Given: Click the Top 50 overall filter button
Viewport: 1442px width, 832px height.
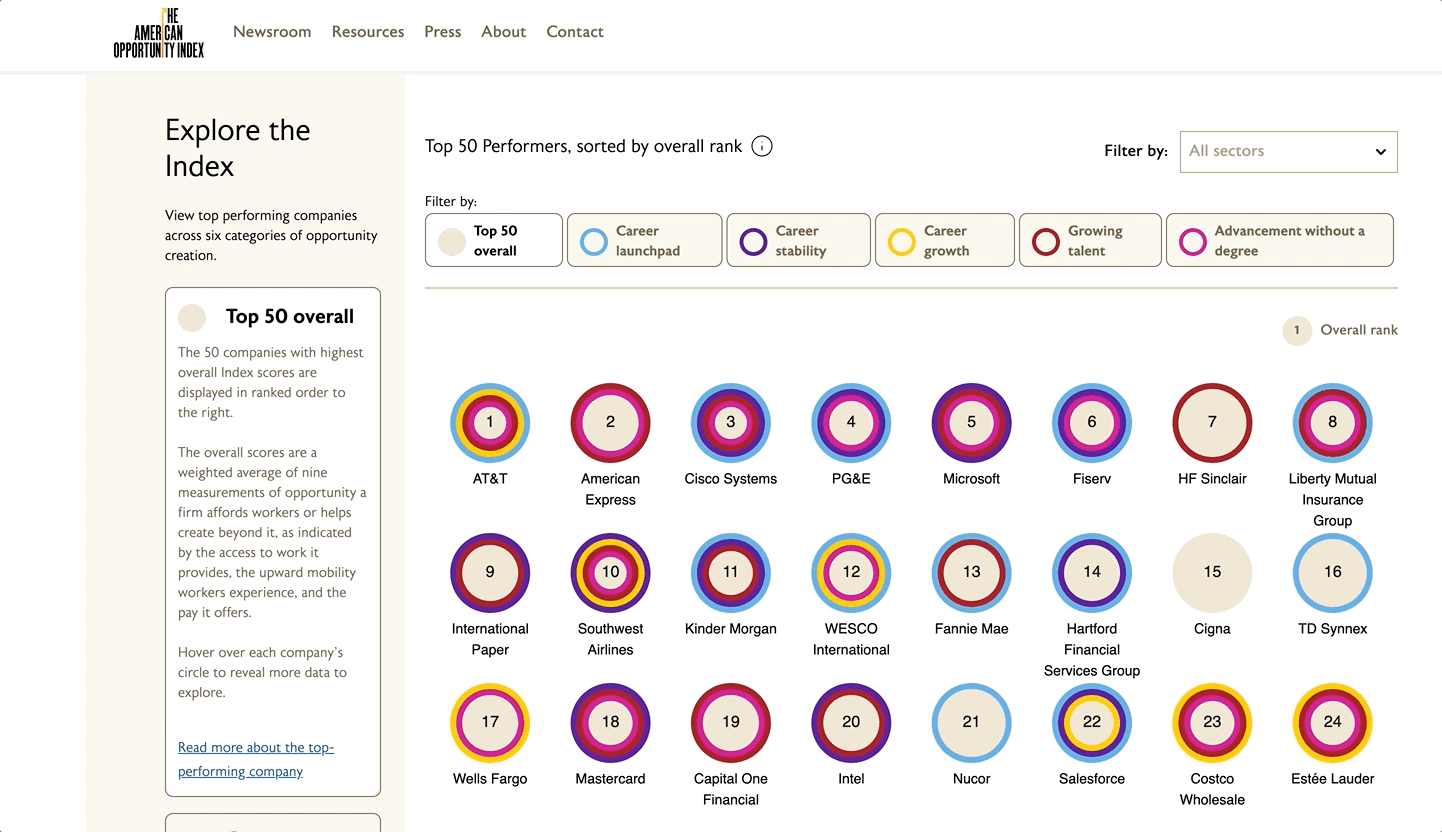Looking at the screenshot, I should point(494,241).
